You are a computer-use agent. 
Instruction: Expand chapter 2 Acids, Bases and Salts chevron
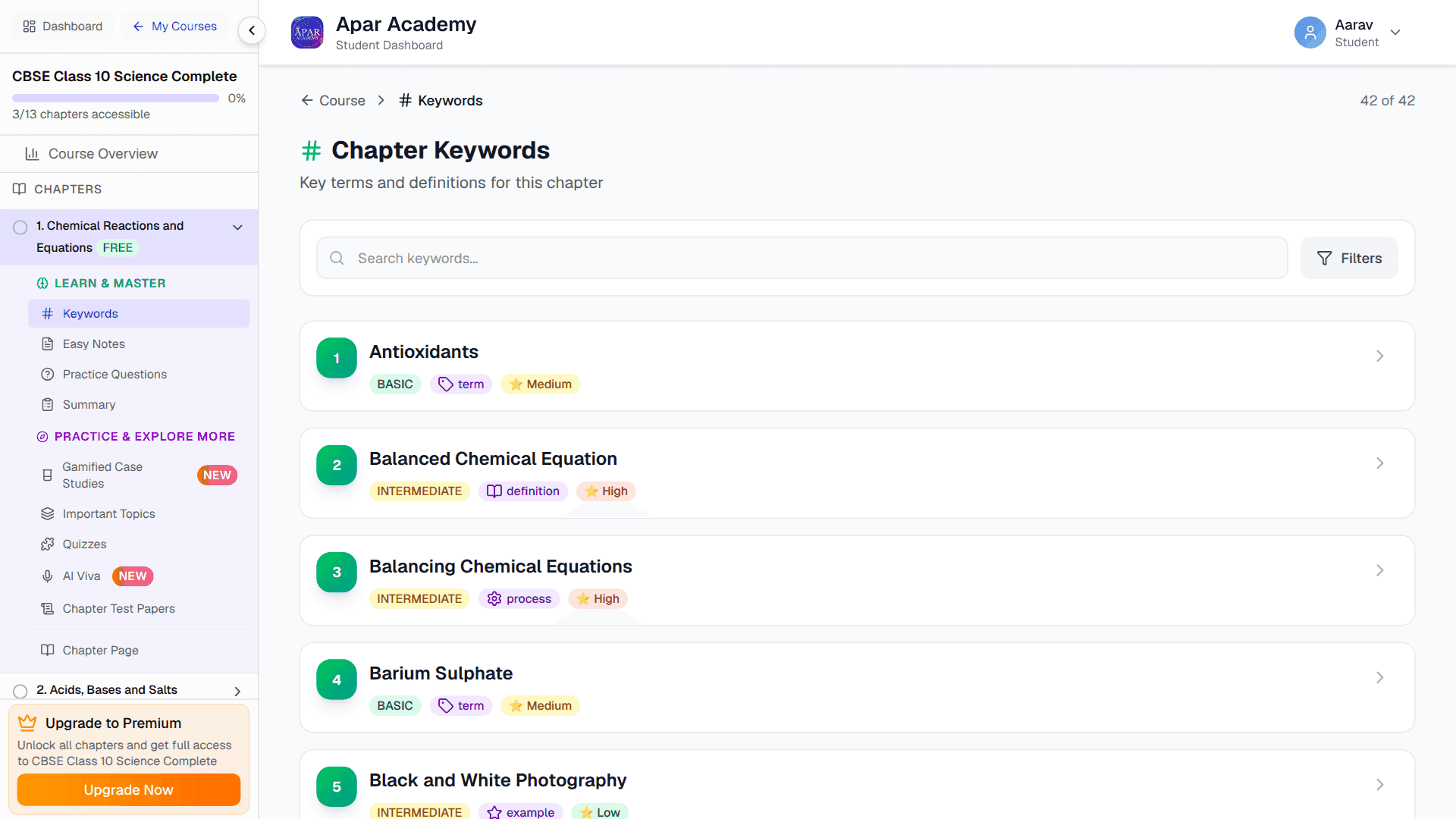[x=237, y=692]
